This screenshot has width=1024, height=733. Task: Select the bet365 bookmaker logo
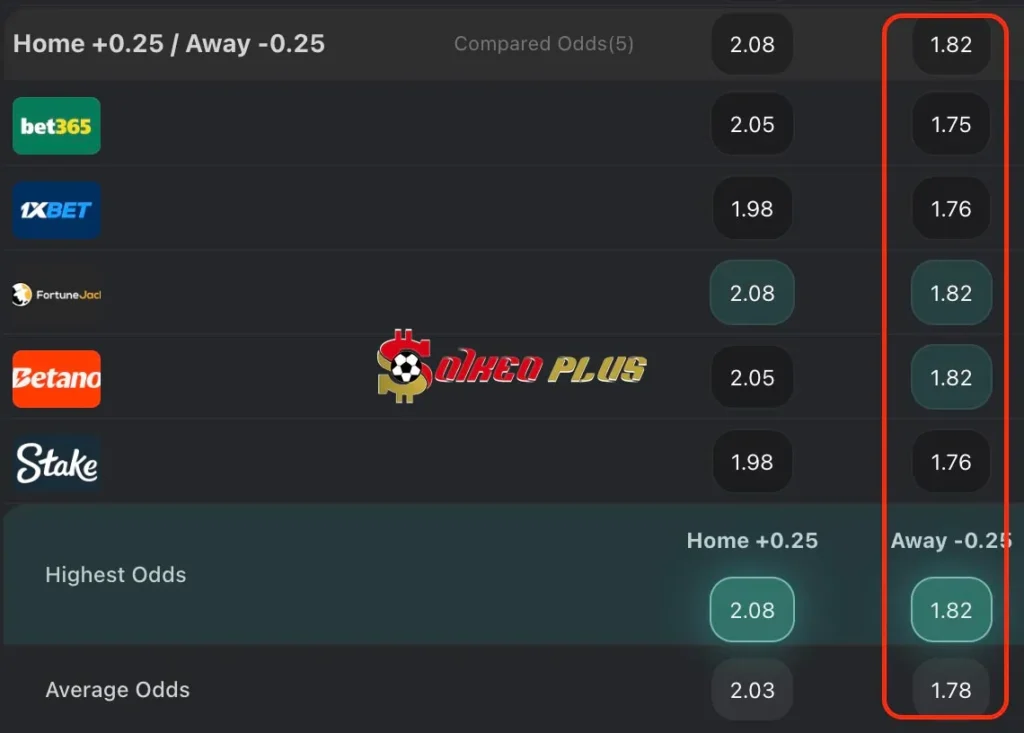pyautogui.click(x=56, y=126)
